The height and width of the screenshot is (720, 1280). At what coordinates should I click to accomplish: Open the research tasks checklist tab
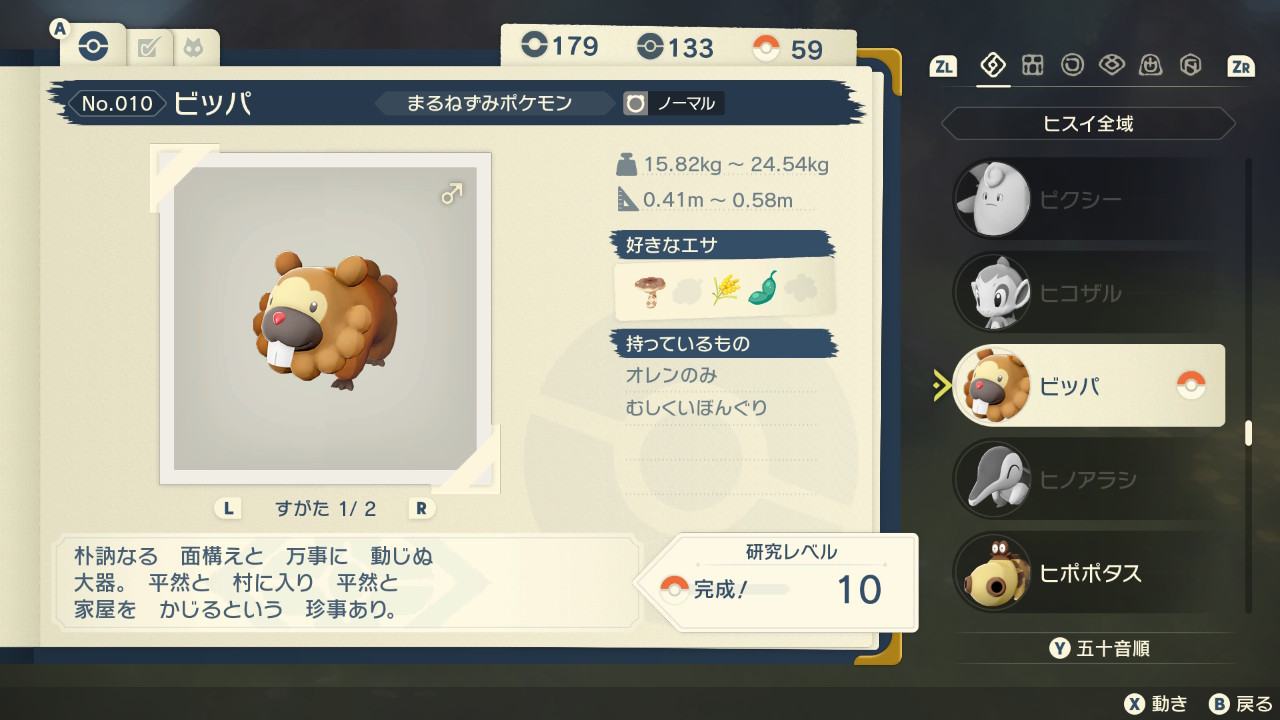point(149,47)
